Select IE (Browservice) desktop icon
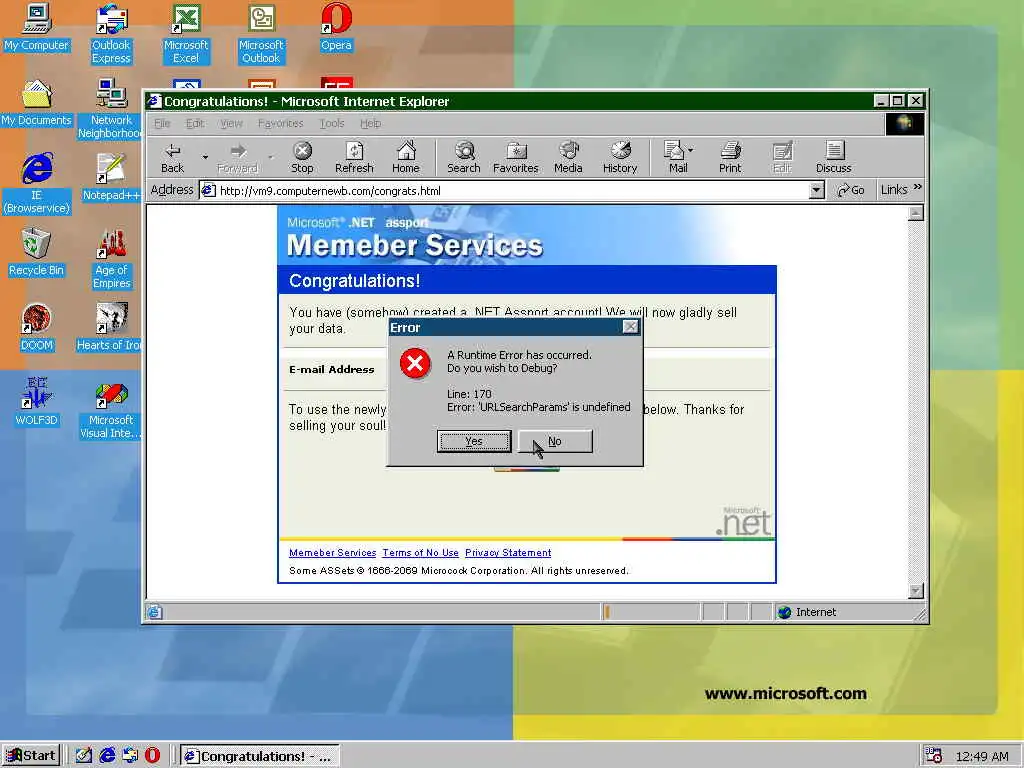The height and width of the screenshot is (768, 1024). (x=37, y=184)
